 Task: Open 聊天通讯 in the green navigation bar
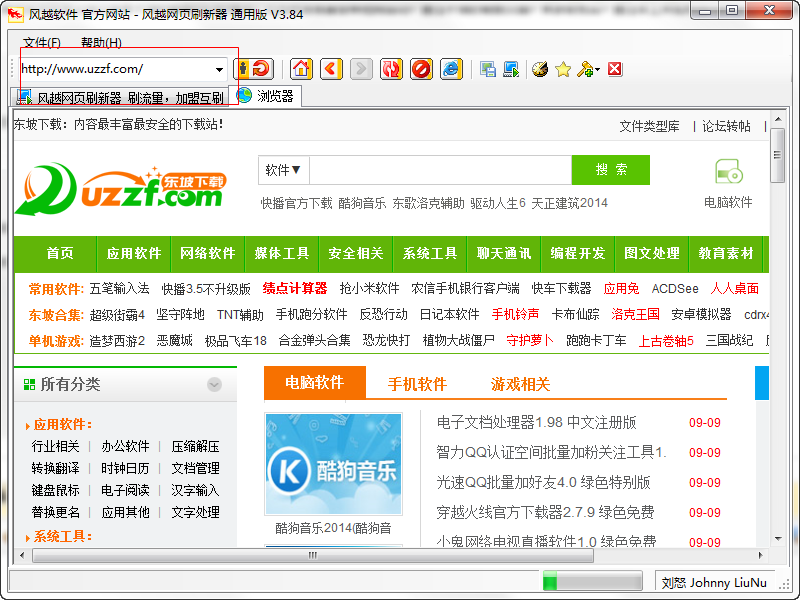pos(504,254)
